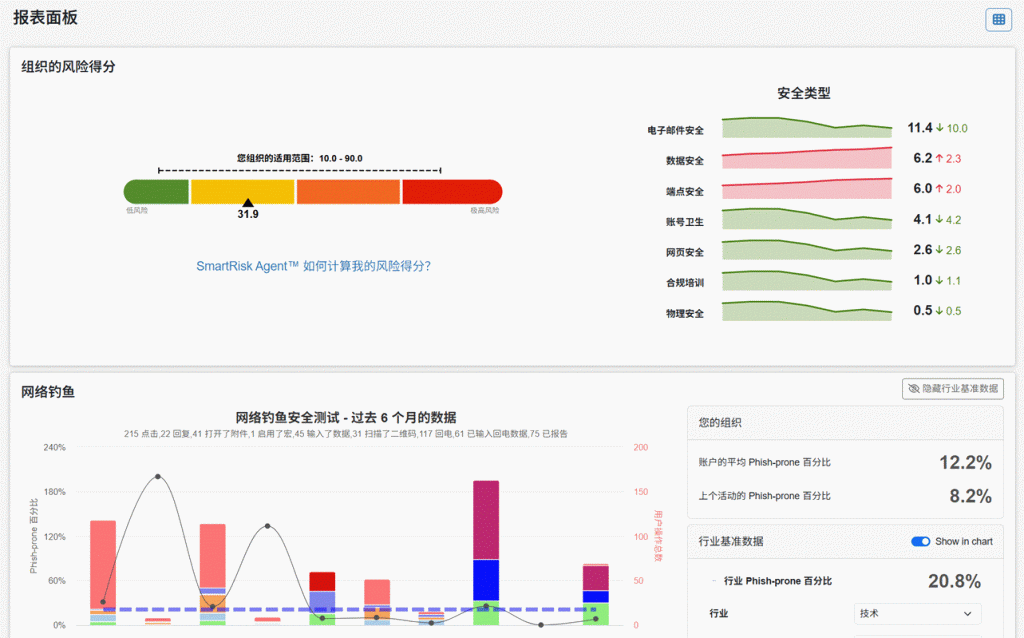This screenshot has width=1024, height=638.
Task: Click the 物理安全 trend sparkline
Action: [806, 312]
